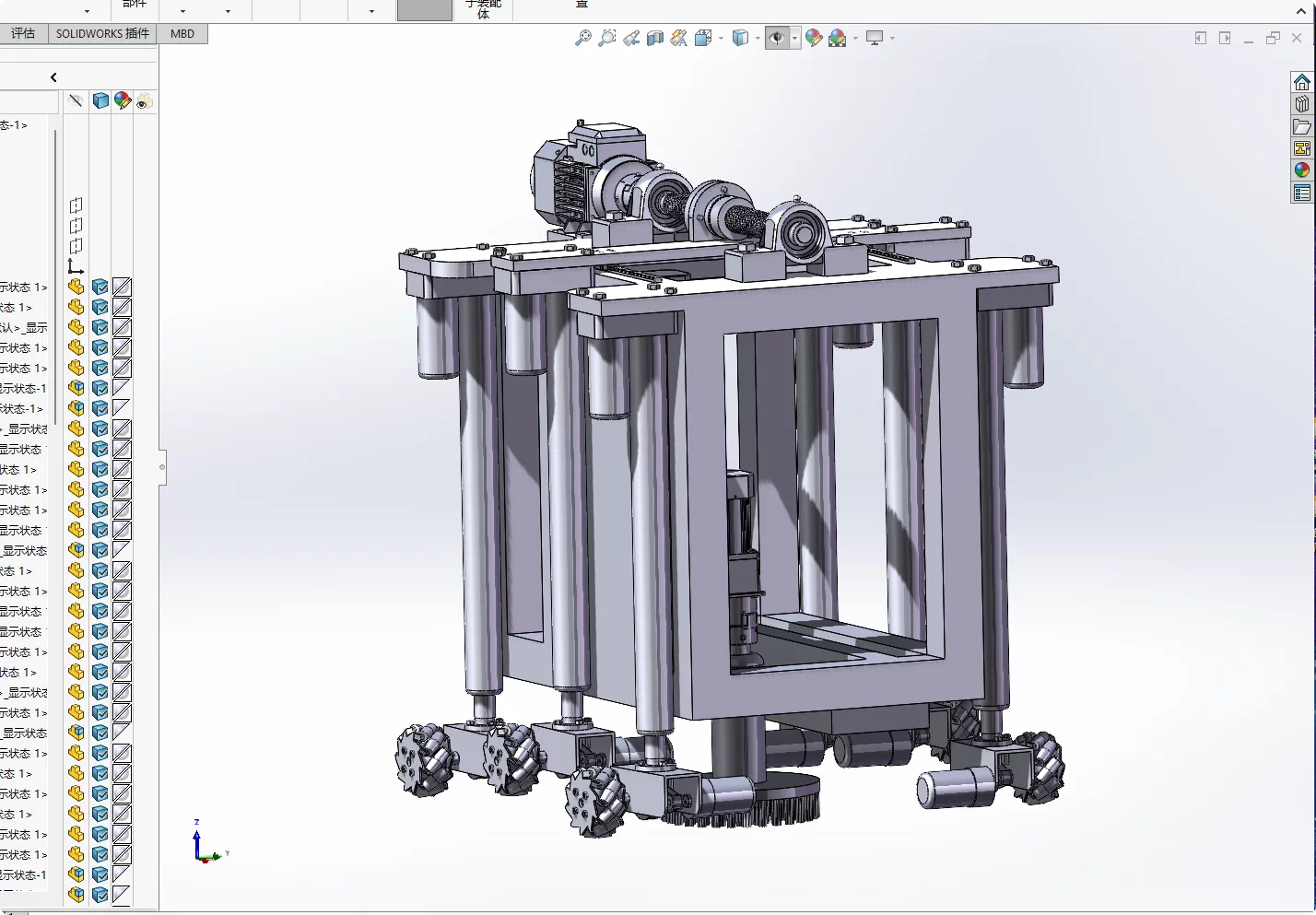
Task: Return to the previous view
Action: tap(631, 38)
